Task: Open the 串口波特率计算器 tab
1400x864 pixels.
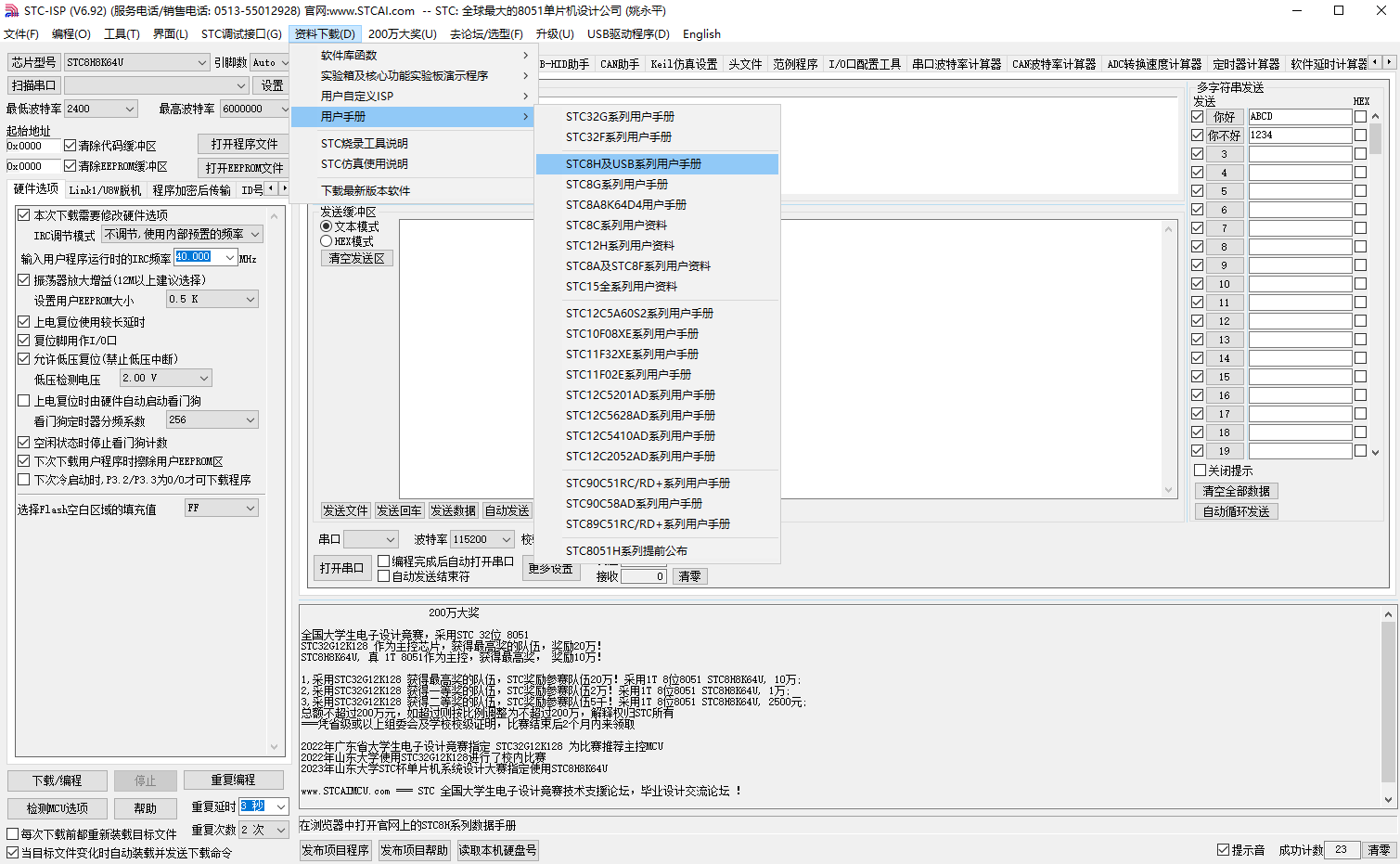Action: click(957, 64)
